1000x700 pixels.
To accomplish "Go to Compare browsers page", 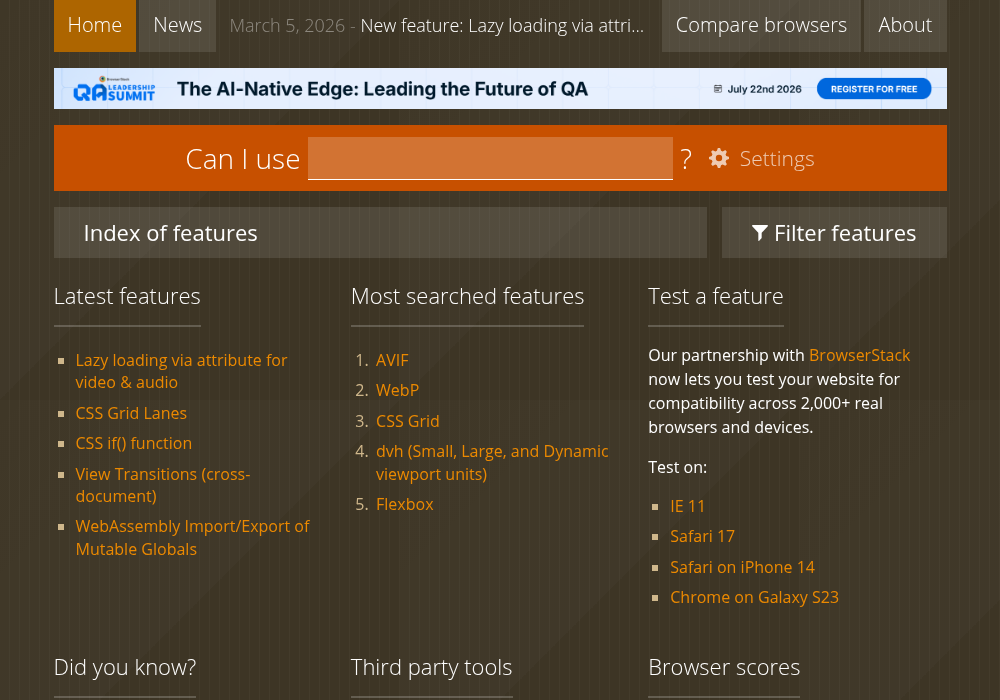I will coord(761,26).
